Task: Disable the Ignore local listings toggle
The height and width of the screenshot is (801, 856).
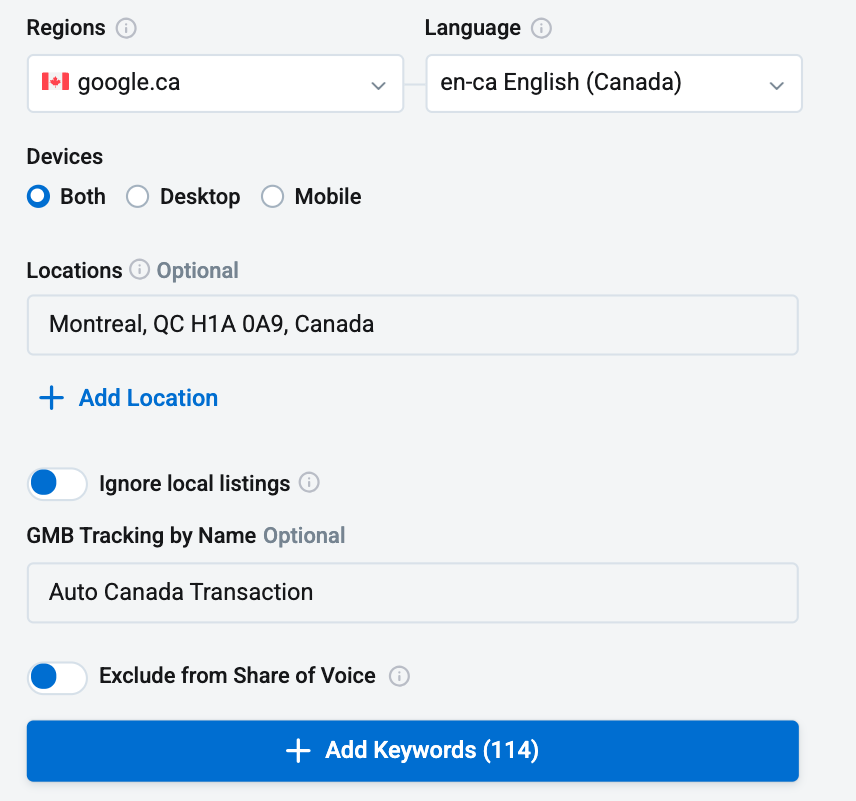Action: [57, 483]
